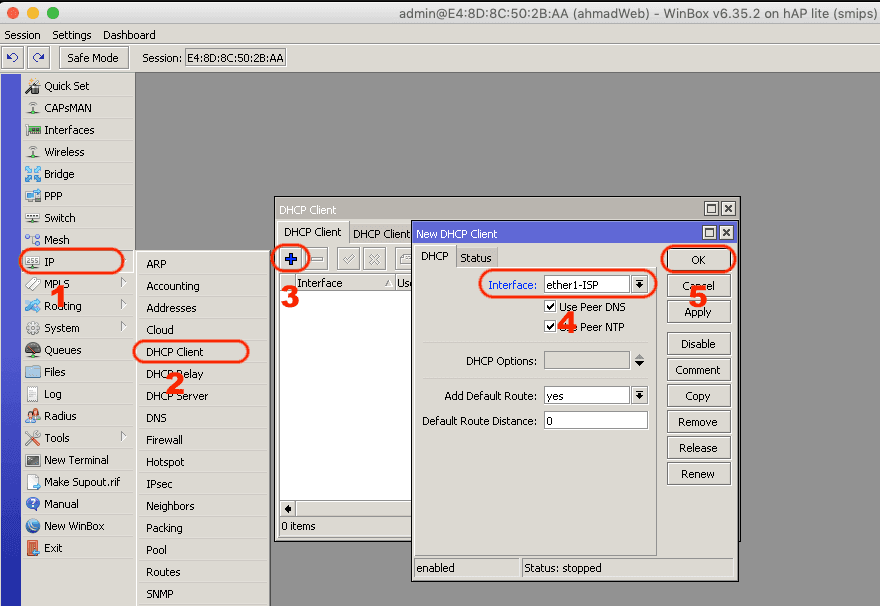Click Make Supout.rif in sidebar
Screen dimensions: 880x606
(78, 482)
